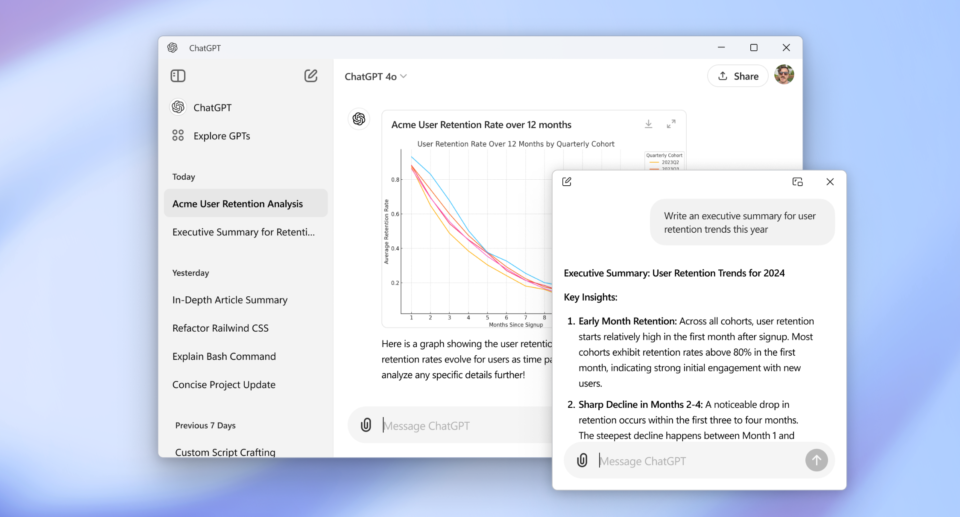
Task: Open the user profile avatar
Action: coord(784,75)
